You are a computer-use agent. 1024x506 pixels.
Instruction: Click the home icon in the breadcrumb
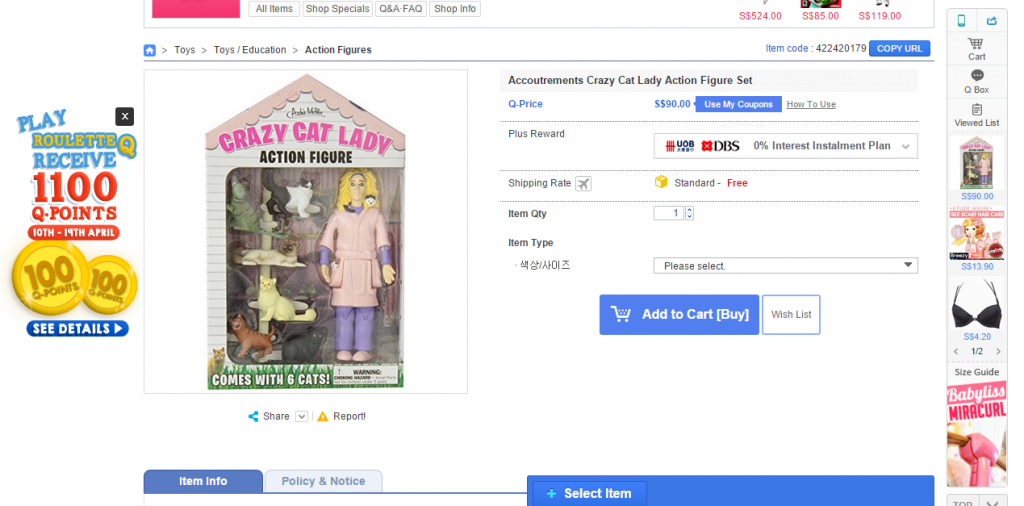coord(150,50)
